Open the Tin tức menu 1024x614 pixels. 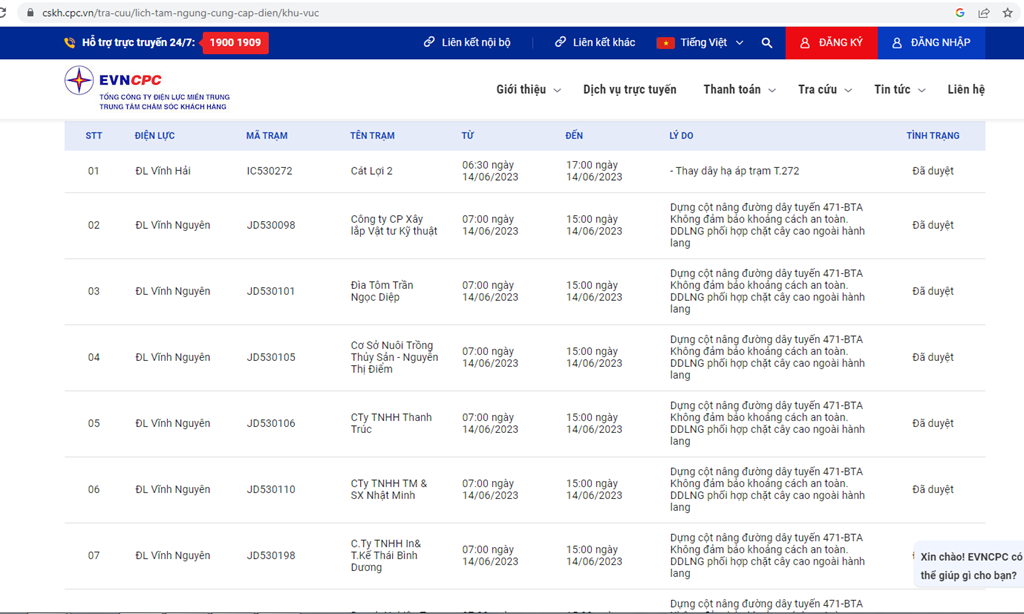(898, 90)
